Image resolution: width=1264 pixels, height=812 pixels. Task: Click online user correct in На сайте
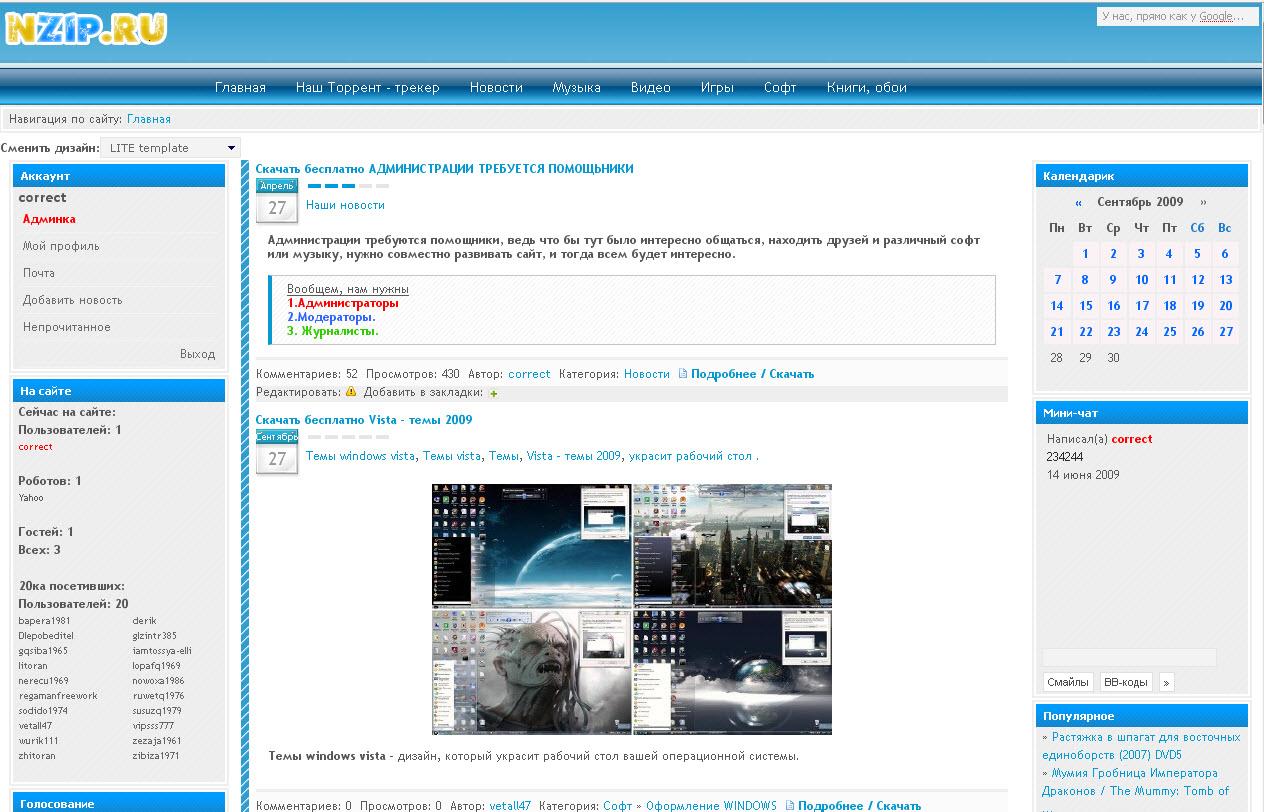(36, 447)
